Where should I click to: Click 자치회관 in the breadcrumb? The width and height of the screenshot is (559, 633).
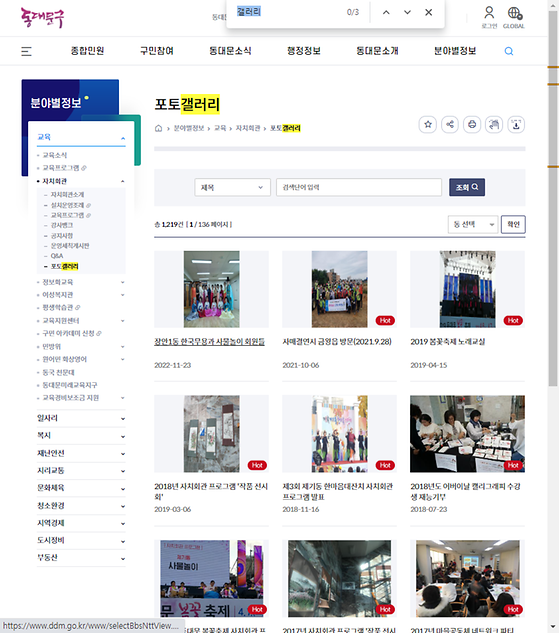click(248, 128)
